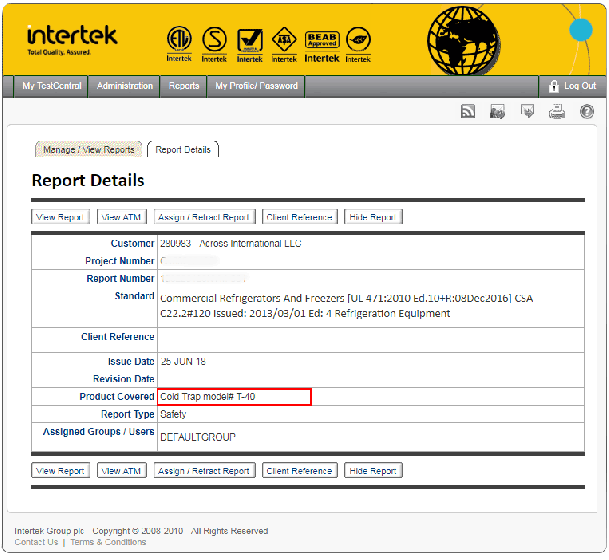This screenshot has width=609, height=560.
Task: Open the Administration menu
Action: 125,86
